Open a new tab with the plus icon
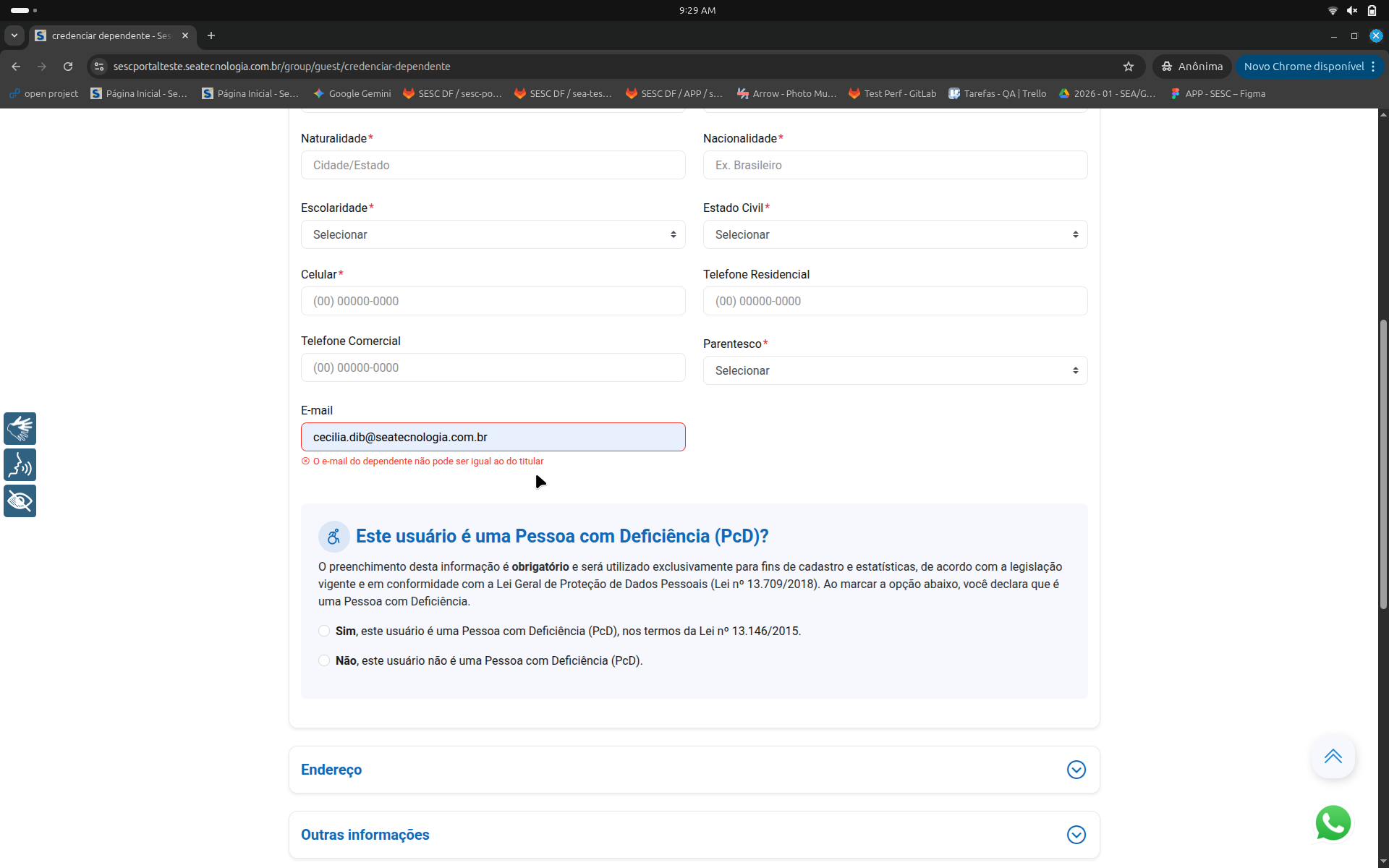Image resolution: width=1389 pixels, height=868 pixels. (211, 35)
